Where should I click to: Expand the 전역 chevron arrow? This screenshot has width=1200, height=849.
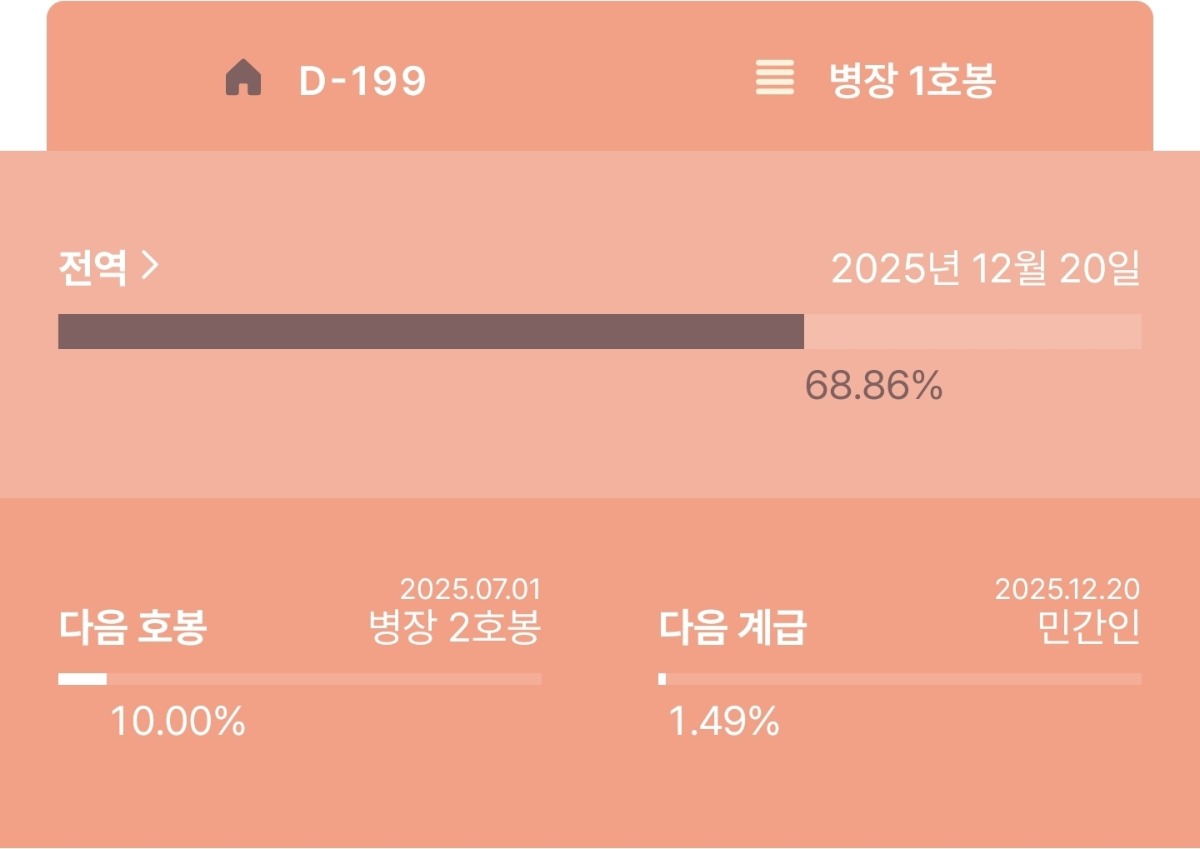150,267
